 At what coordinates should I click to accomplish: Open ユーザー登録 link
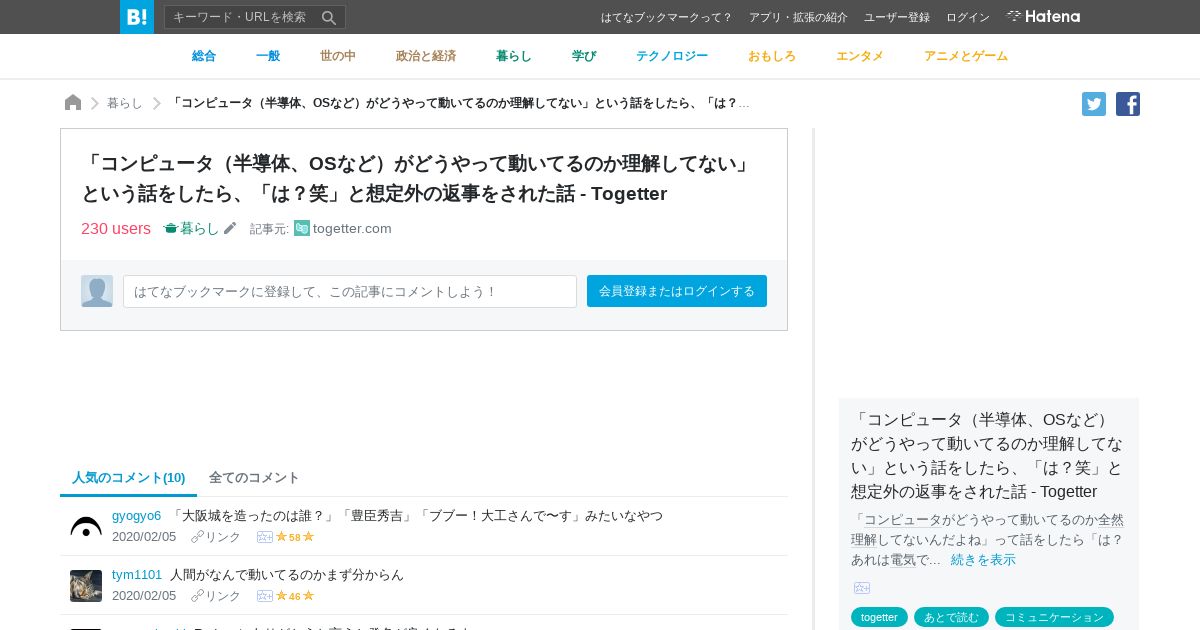[x=897, y=17]
